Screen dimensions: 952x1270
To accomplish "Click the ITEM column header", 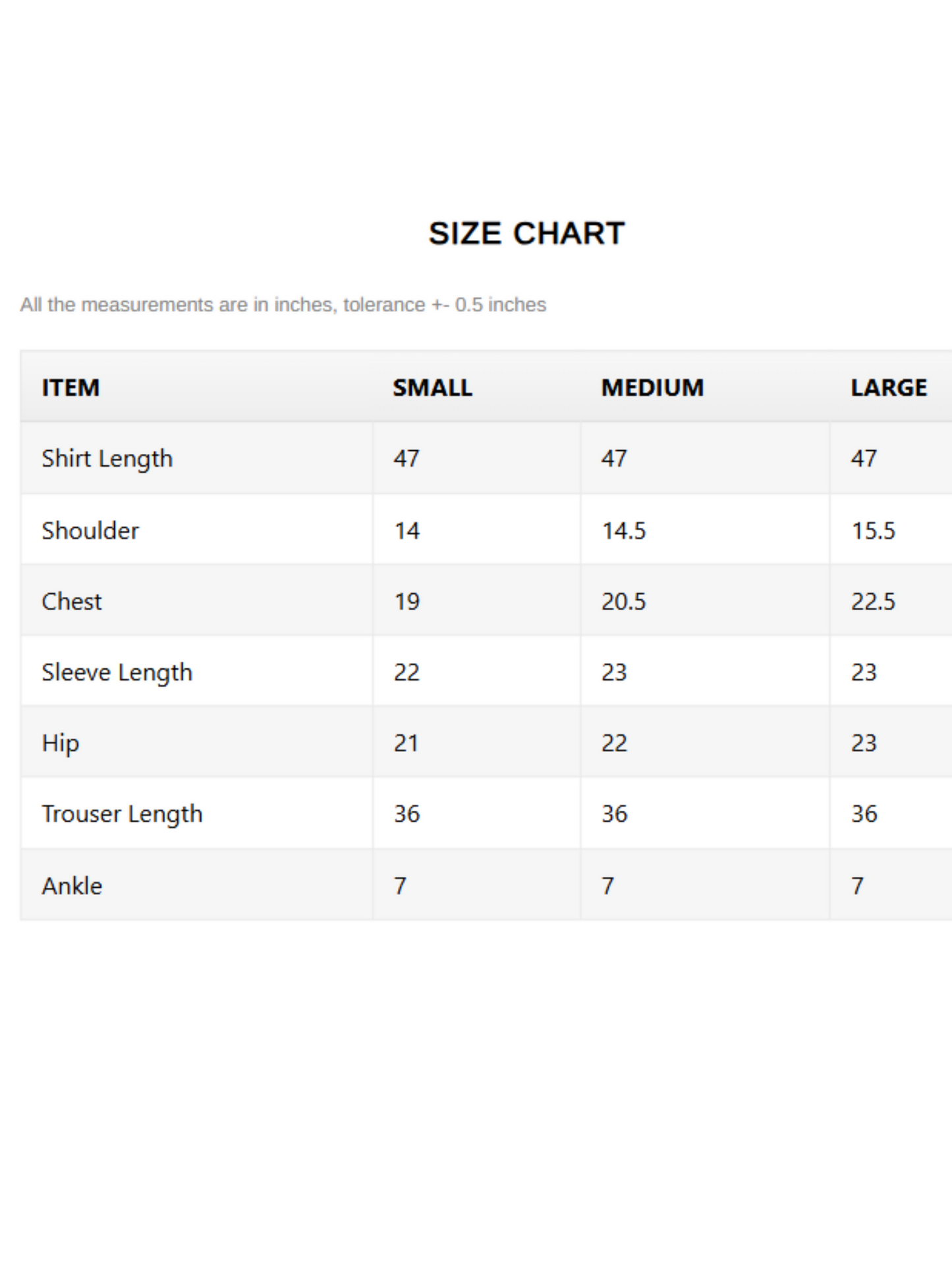I will [70, 388].
